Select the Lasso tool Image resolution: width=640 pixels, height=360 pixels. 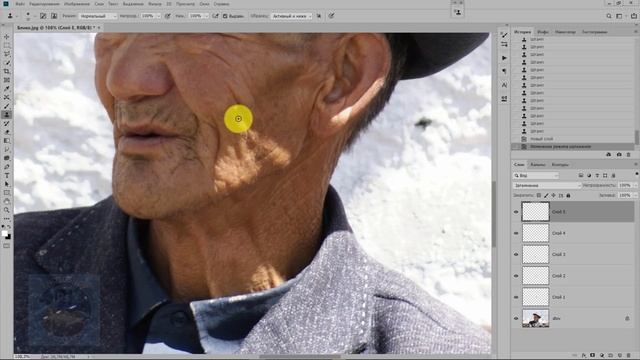7,54
